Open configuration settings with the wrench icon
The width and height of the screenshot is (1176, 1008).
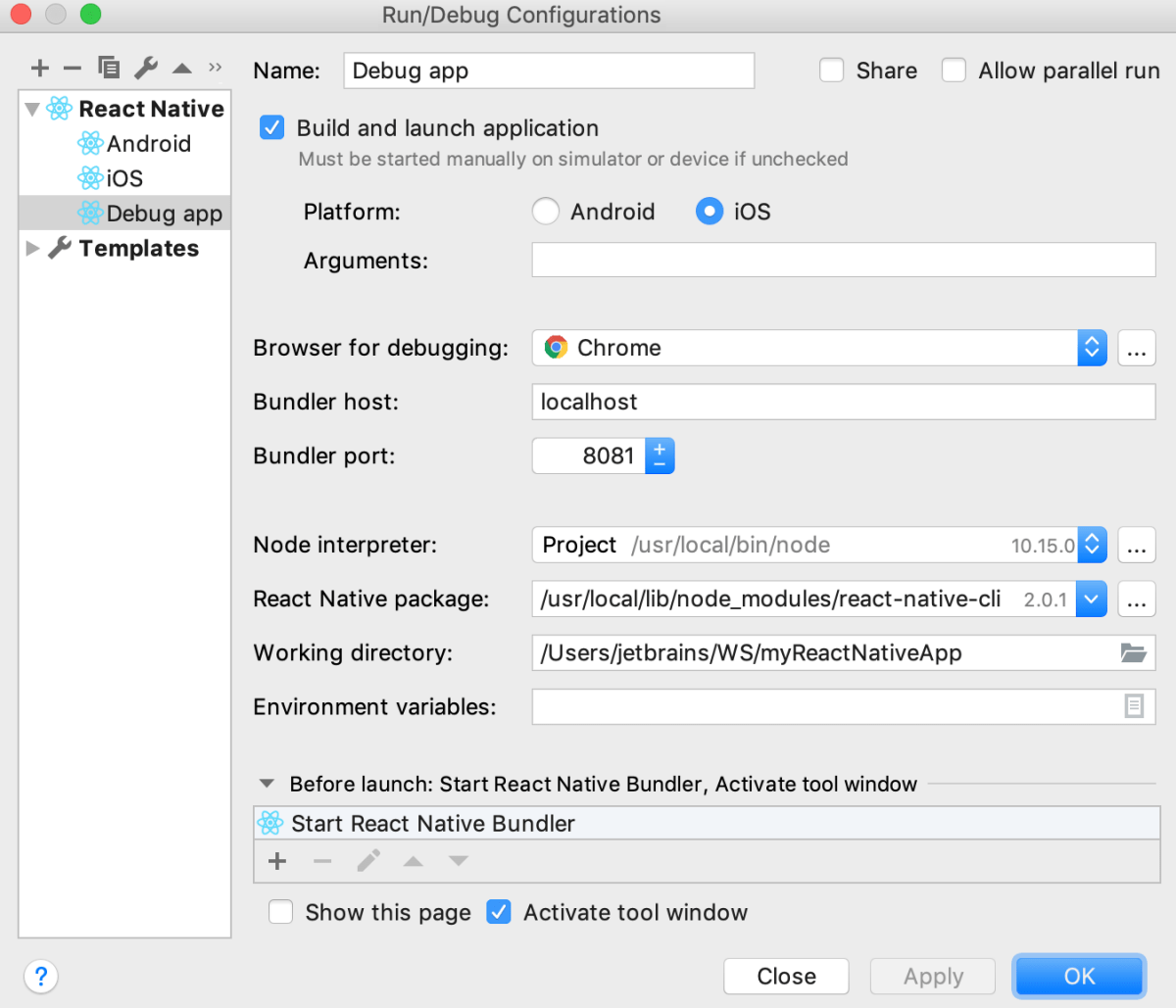tap(145, 68)
